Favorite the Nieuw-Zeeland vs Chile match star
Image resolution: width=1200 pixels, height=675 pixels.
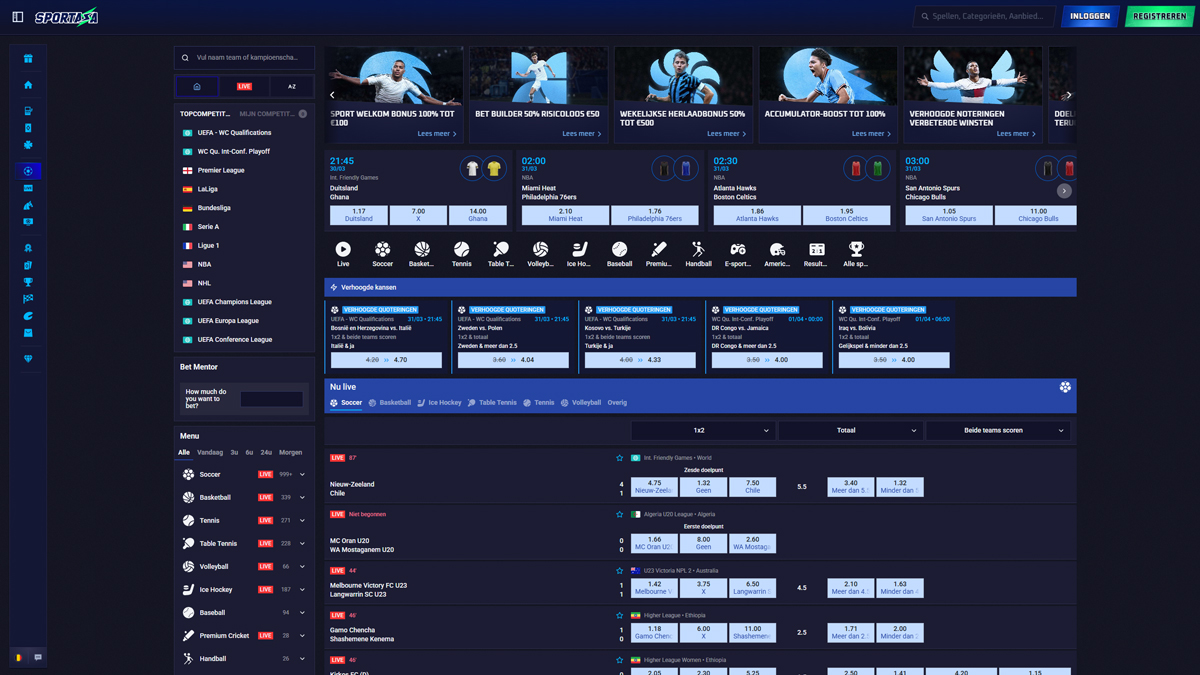[x=619, y=458]
